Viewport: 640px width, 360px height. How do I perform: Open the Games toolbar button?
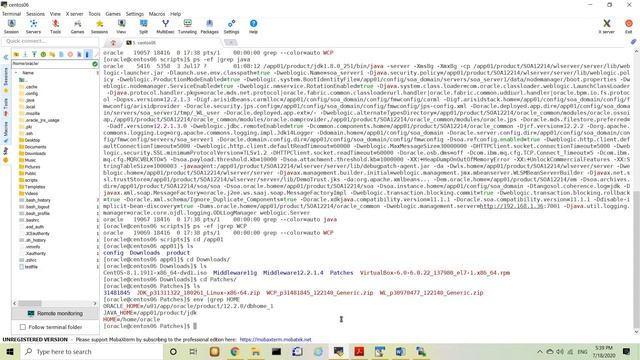pyautogui.click(x=77, y=27)
